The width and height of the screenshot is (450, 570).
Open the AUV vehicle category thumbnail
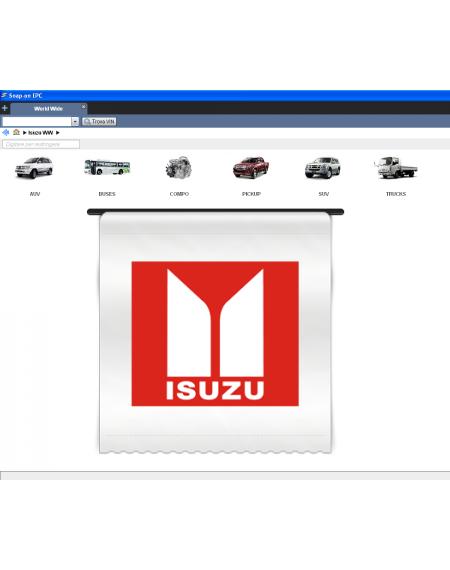point(34,168)
